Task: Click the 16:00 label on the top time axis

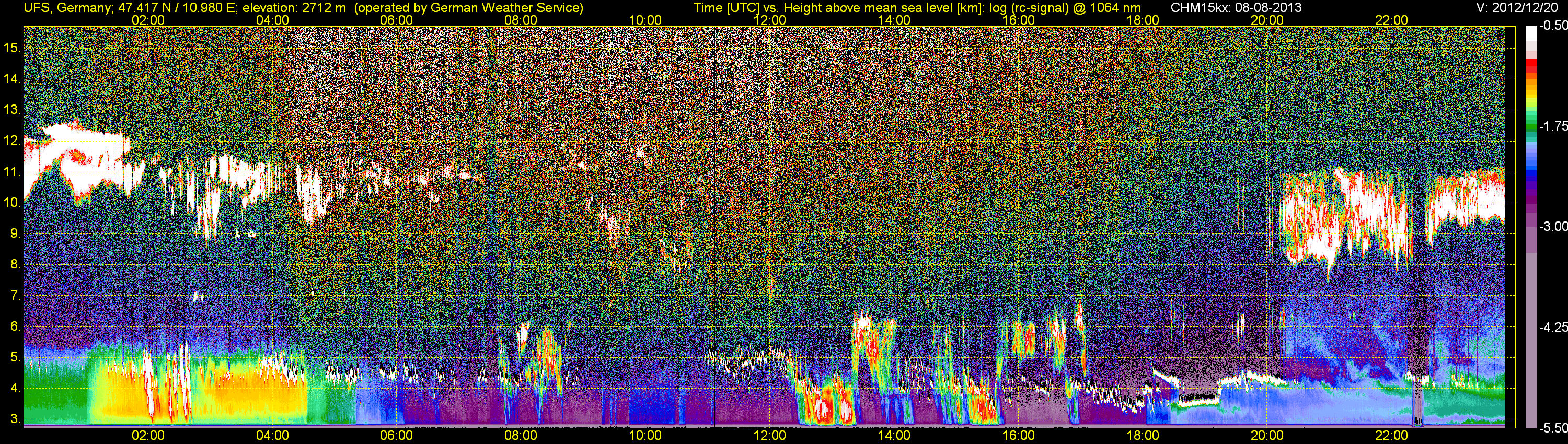Action: 1018,20
